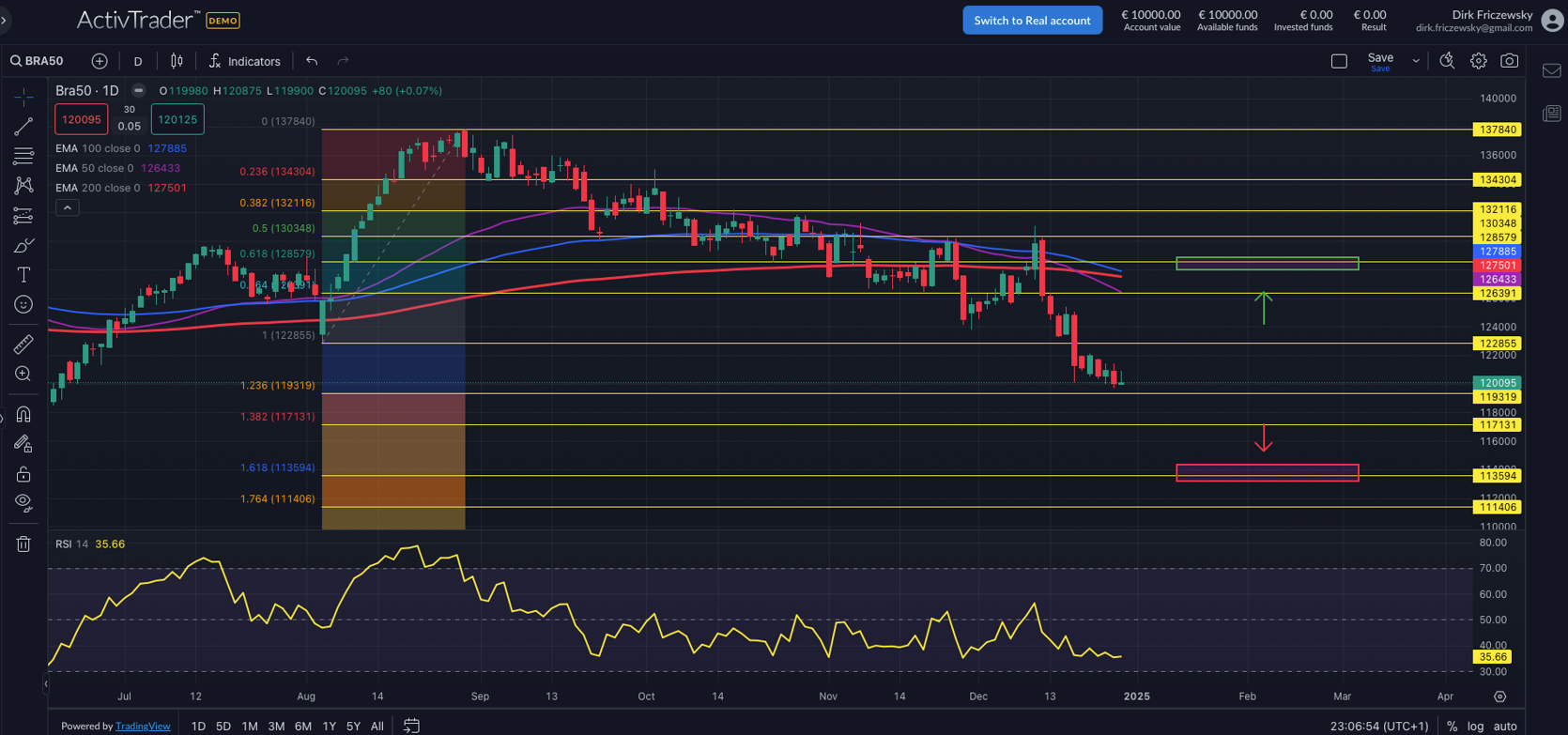The image size is (1568, 735).
Task: Pick the text annotation tool
Action: point(23,275)
